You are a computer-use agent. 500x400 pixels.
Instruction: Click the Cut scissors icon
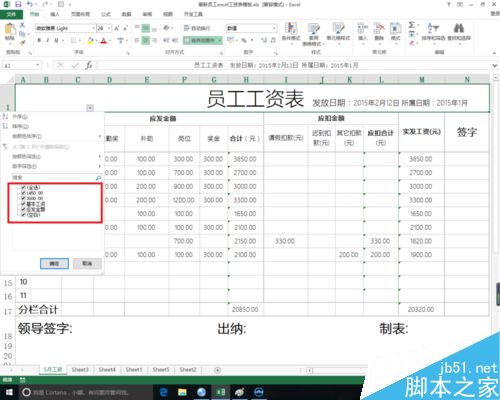(22, 25)
